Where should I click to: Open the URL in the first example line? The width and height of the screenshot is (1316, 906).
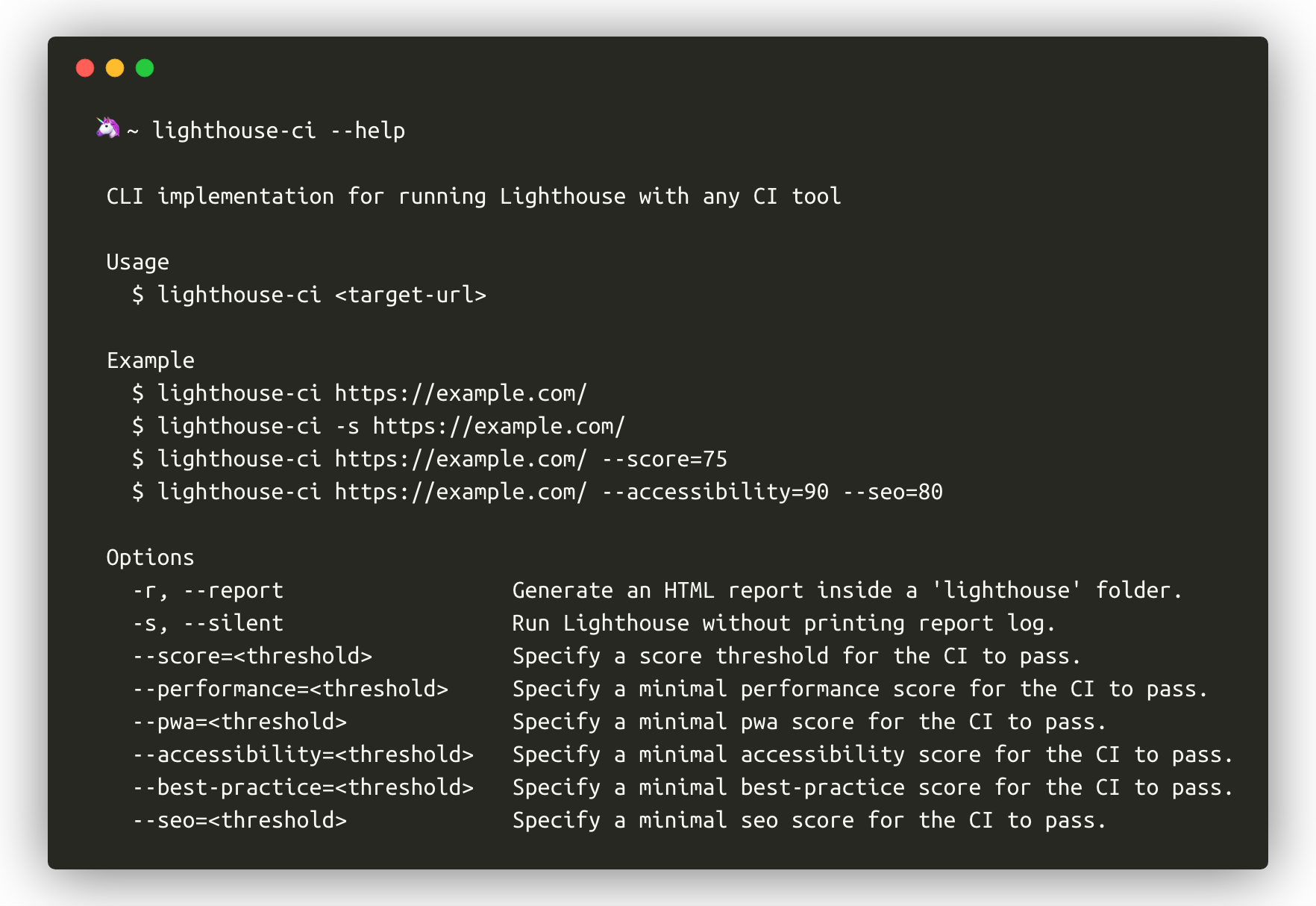pos(460,393)
